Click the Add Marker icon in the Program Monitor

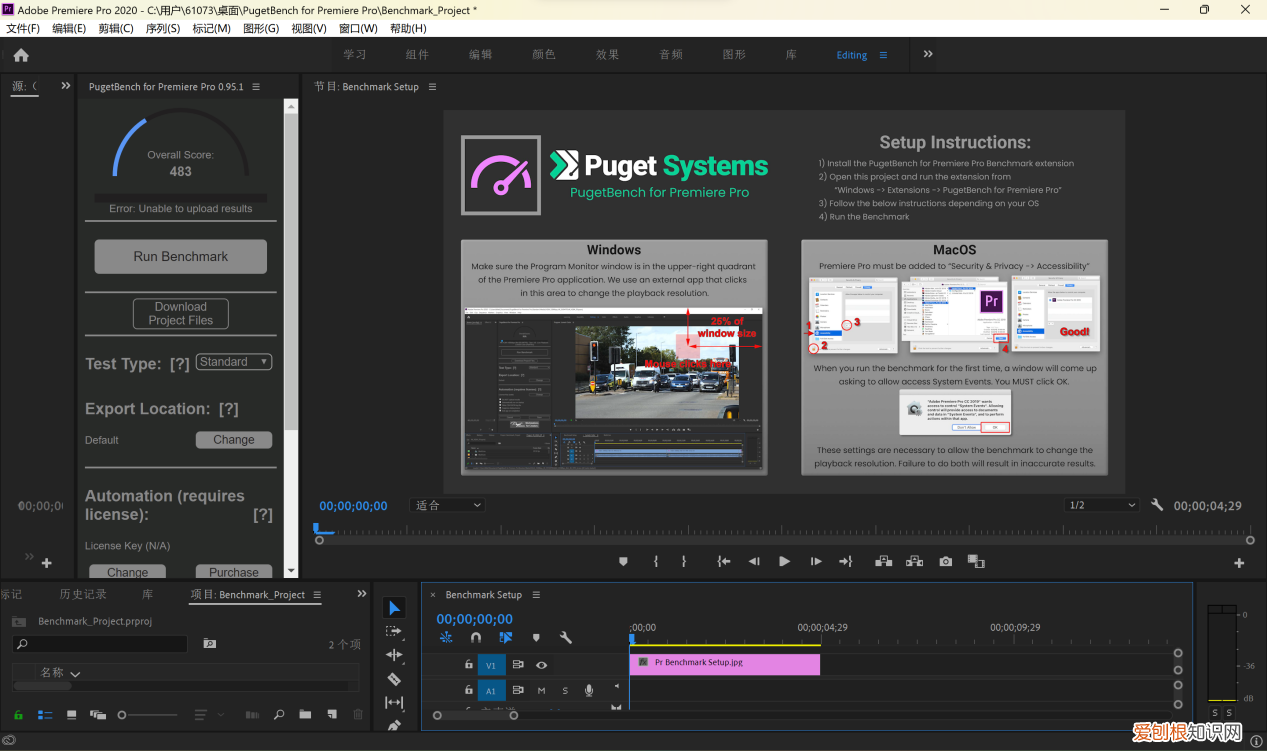[623, 562]
